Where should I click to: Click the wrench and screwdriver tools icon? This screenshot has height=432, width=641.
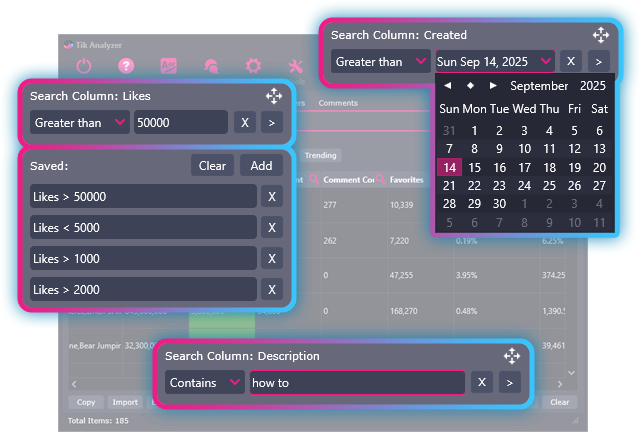(295, 67)
